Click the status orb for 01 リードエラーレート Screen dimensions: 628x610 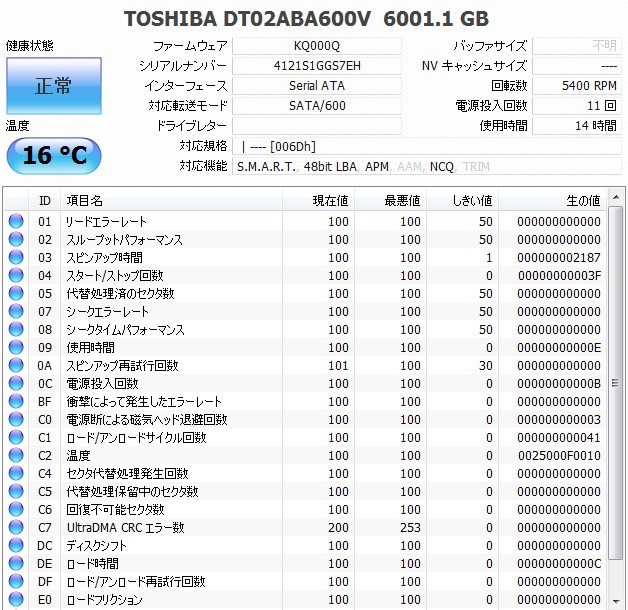(16, 221)
